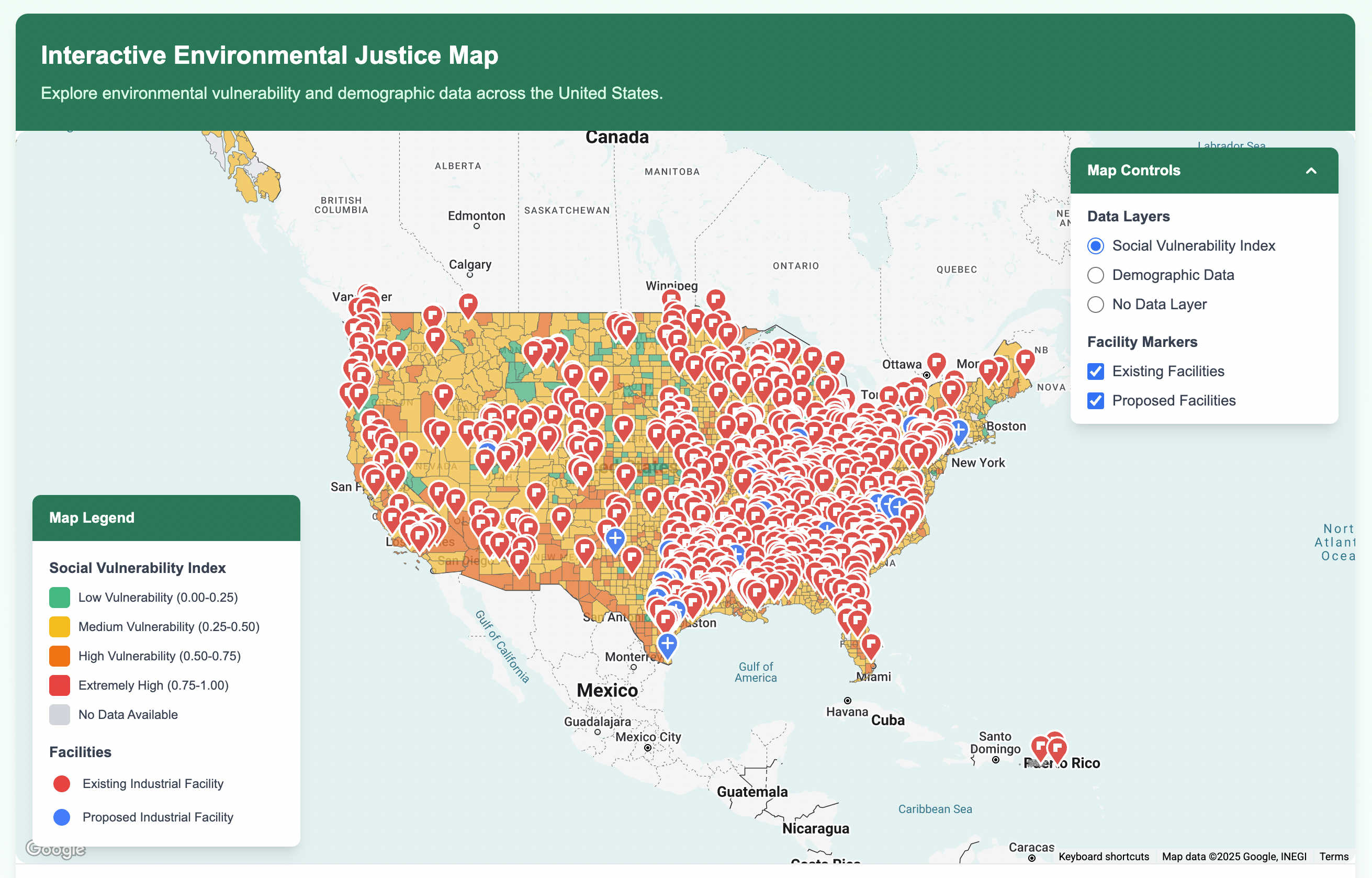Open the Keyboard shortcuts link
The width and height of the screenshot is (1372, 878).
(x=1103, y=857)
